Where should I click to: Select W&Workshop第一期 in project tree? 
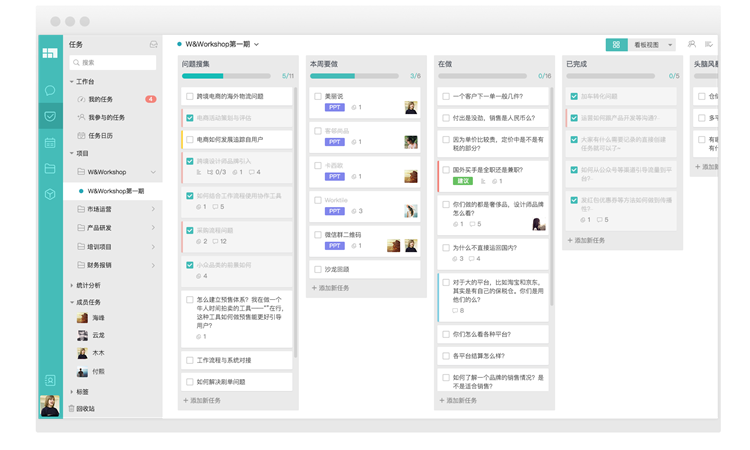[x=113, y=191]
